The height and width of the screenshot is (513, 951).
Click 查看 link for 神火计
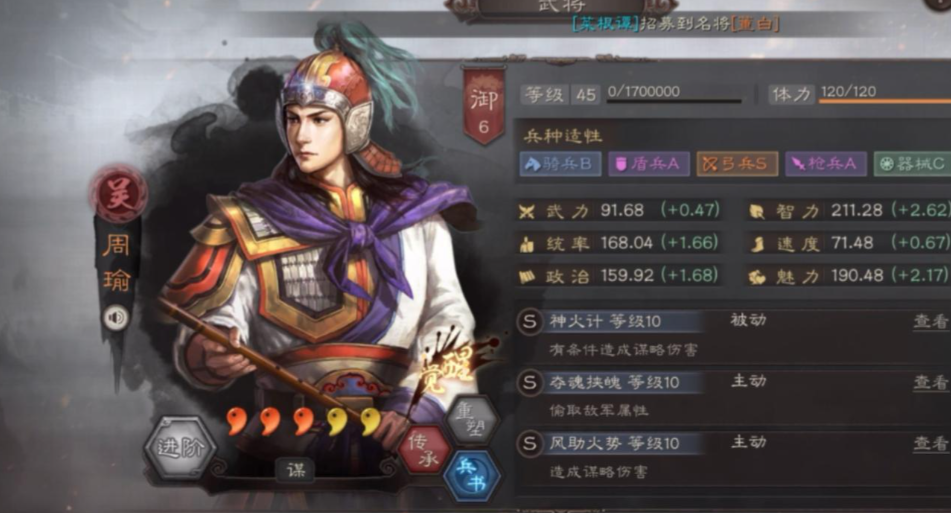click(930, 321)
